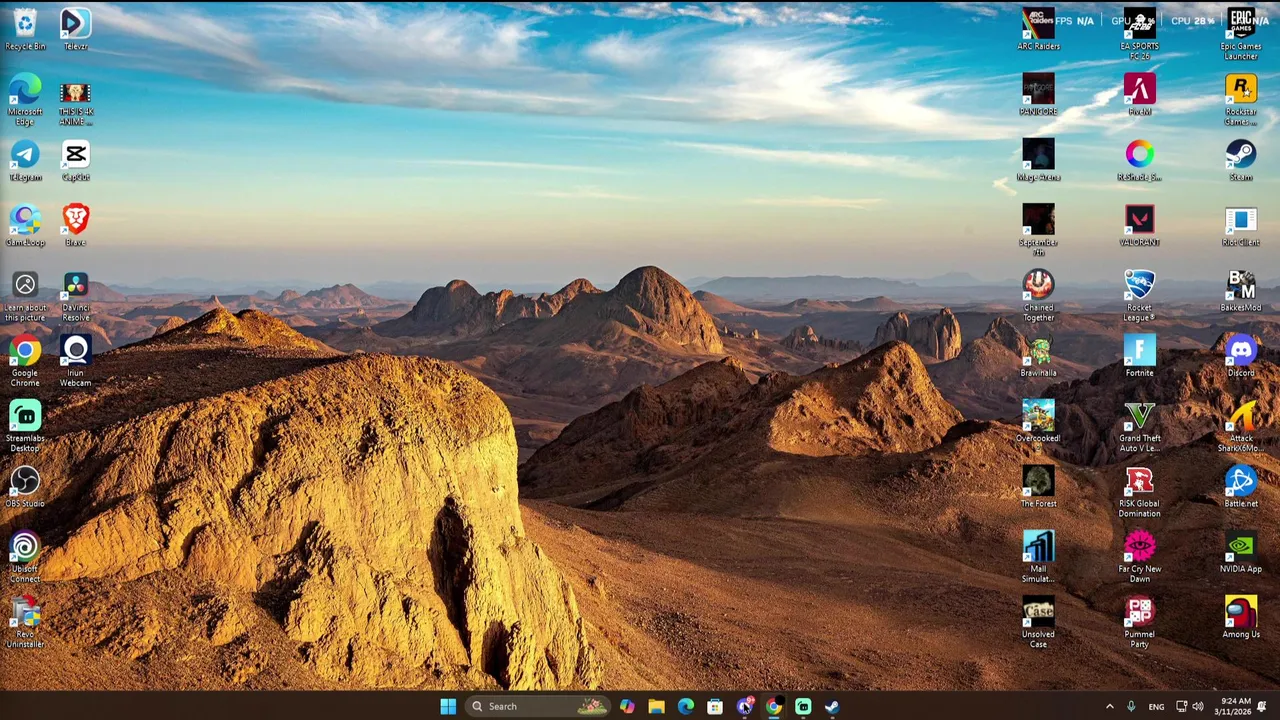Viewport: 1280px width, 720px height.
Task: Select the September 7th game shortcut
Action: click(x=1038, y=230)
